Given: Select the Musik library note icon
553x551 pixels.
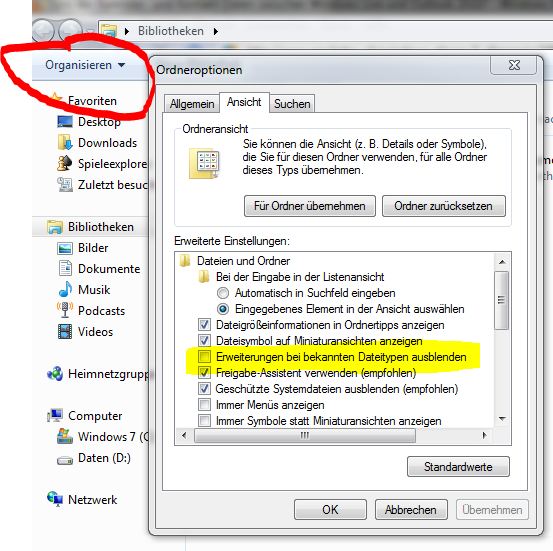Looking at the screenshot, I should 65,290.
